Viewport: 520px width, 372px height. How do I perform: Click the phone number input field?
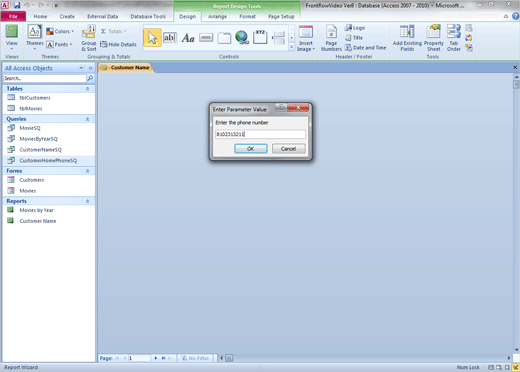[x=260, y=134]
